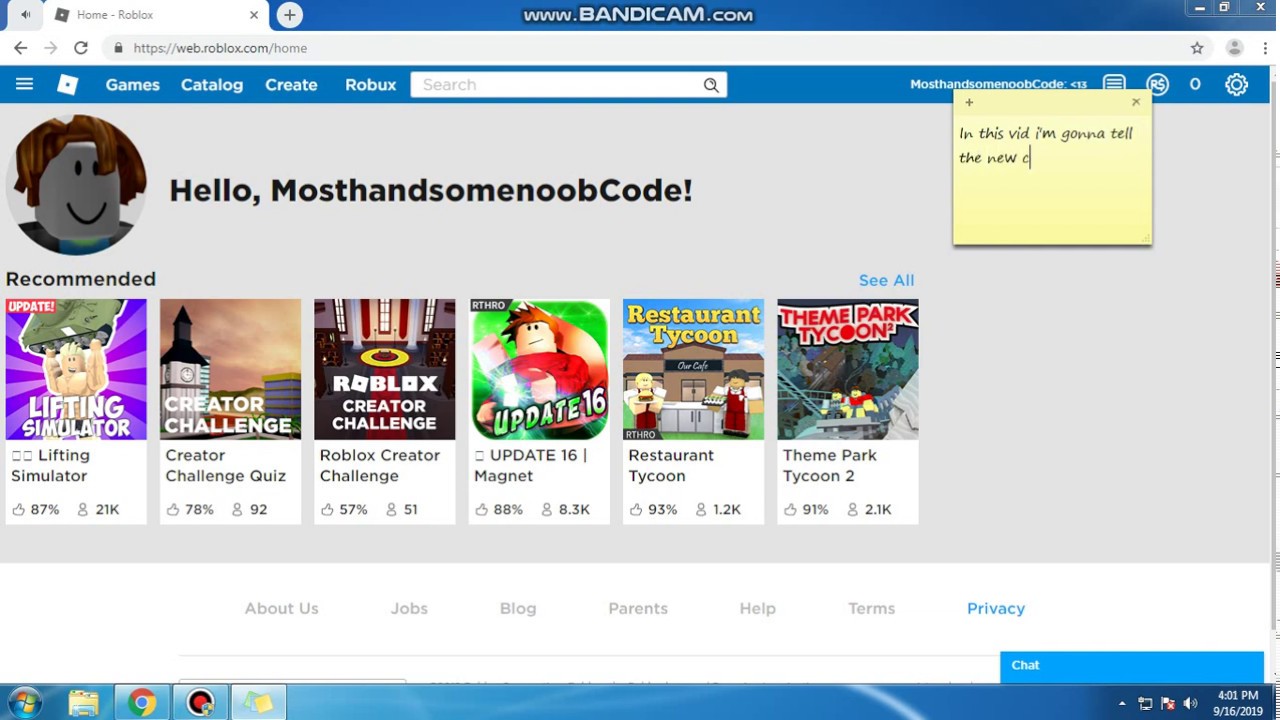The image size is (1280, 720).
Task: Open Restaurant Tycoon game thumbnail
Action: pyautogui.click(x=693, y=369)
